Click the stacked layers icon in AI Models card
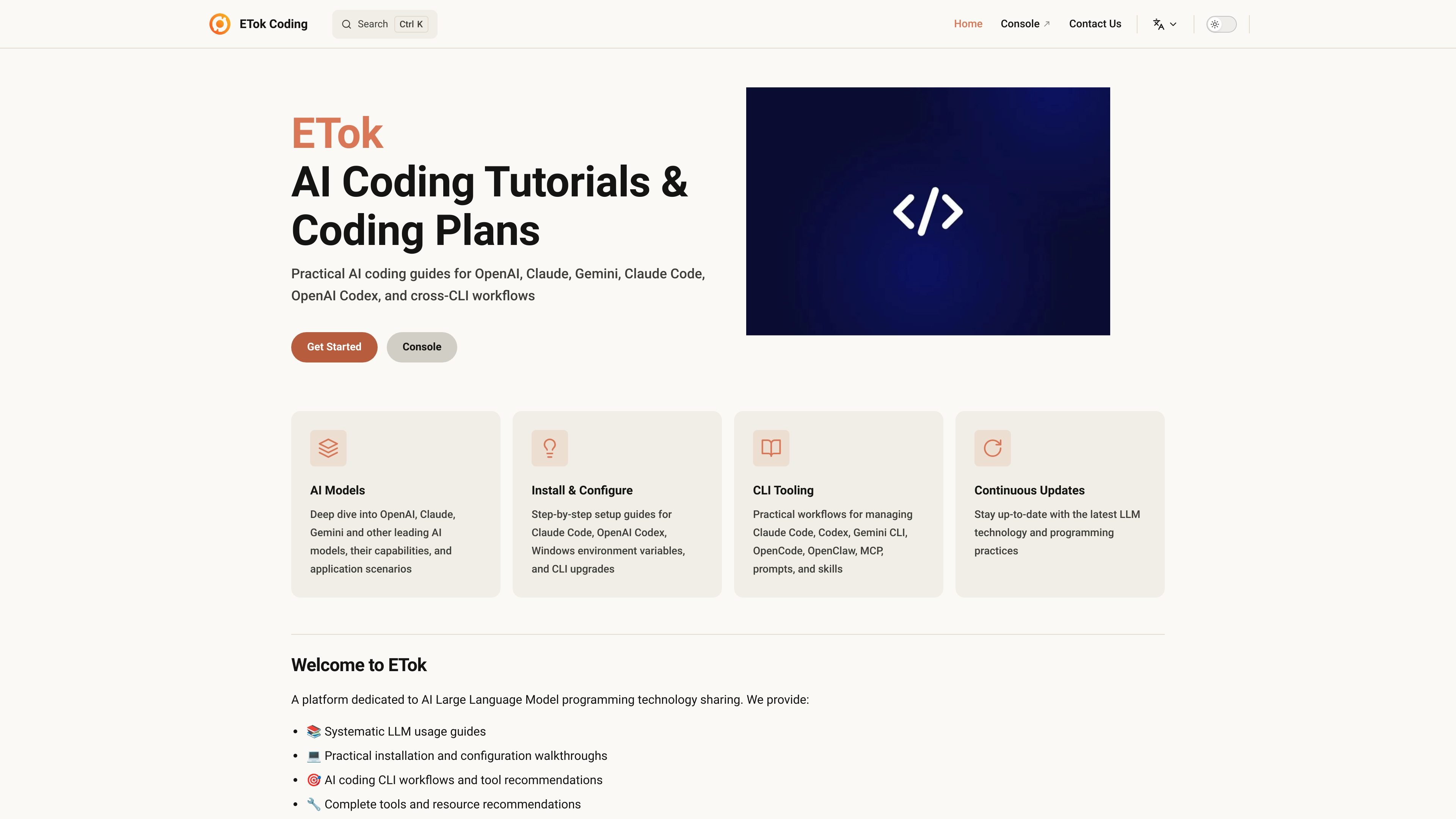Viewport: 1456px width, 819px height. click(x=328, y=448)
